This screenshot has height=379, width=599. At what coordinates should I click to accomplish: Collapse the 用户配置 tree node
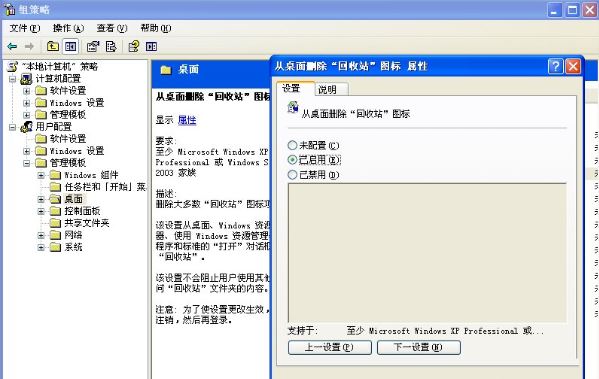tap(12, 127)
